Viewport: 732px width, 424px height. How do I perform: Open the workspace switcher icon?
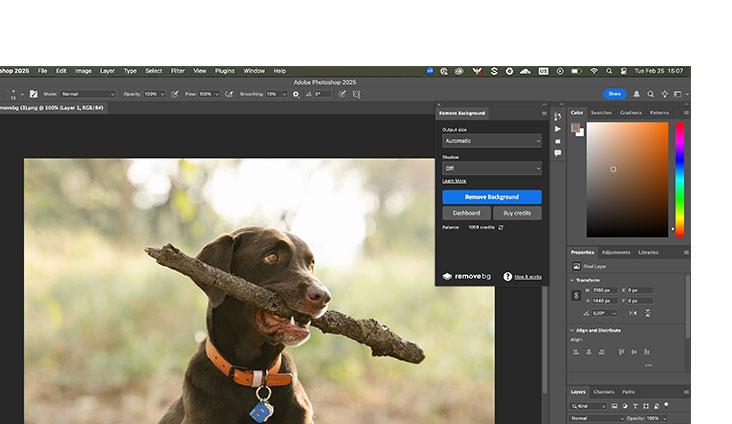(x=678, y=94)
